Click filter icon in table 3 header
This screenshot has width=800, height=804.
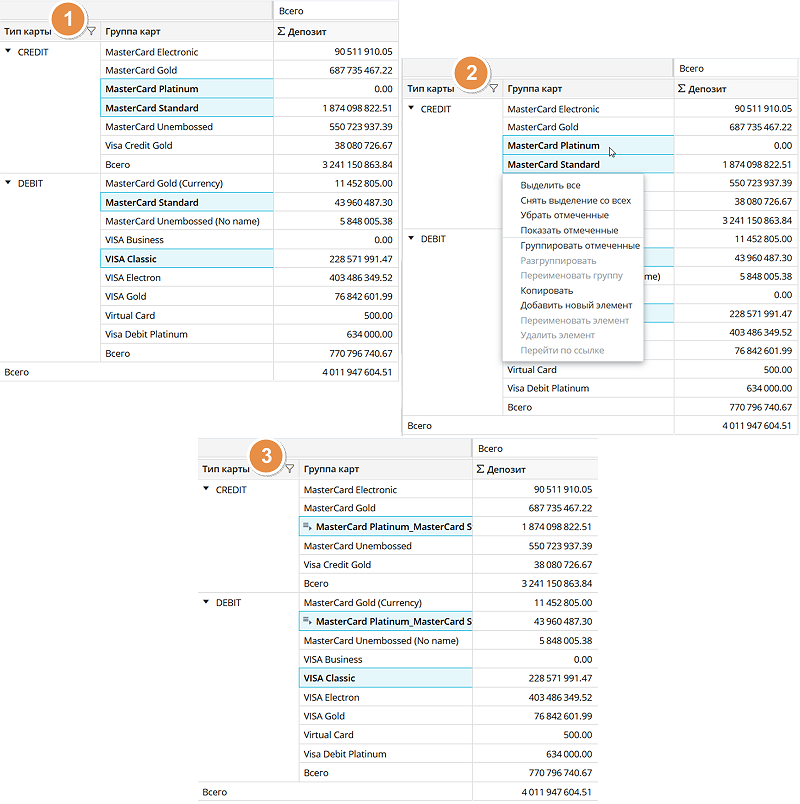tap(289, 469)
